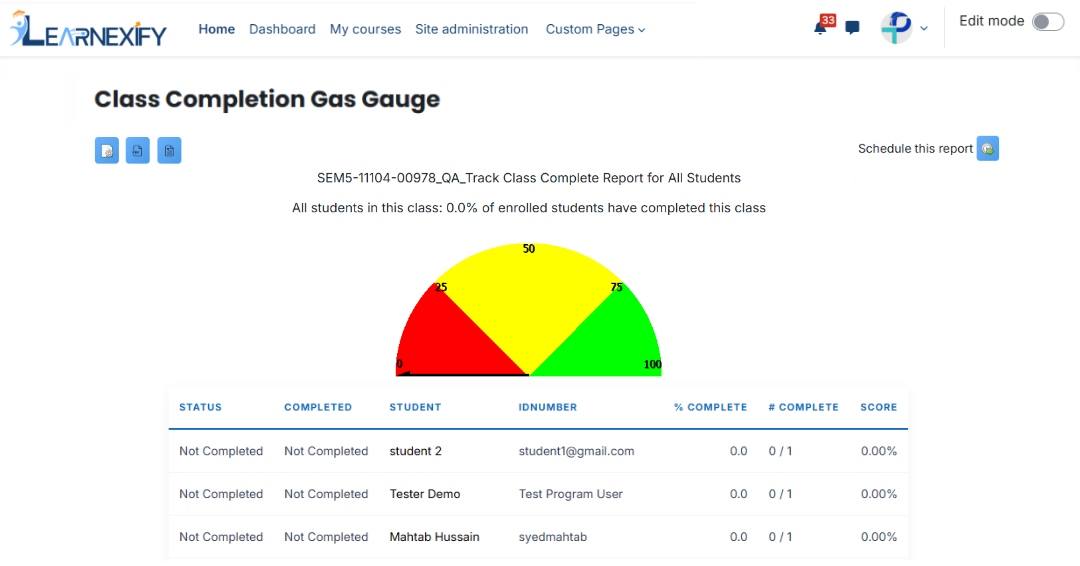Sort table by STUDENT column header
1080x566 pixels.
coord(415,407)
